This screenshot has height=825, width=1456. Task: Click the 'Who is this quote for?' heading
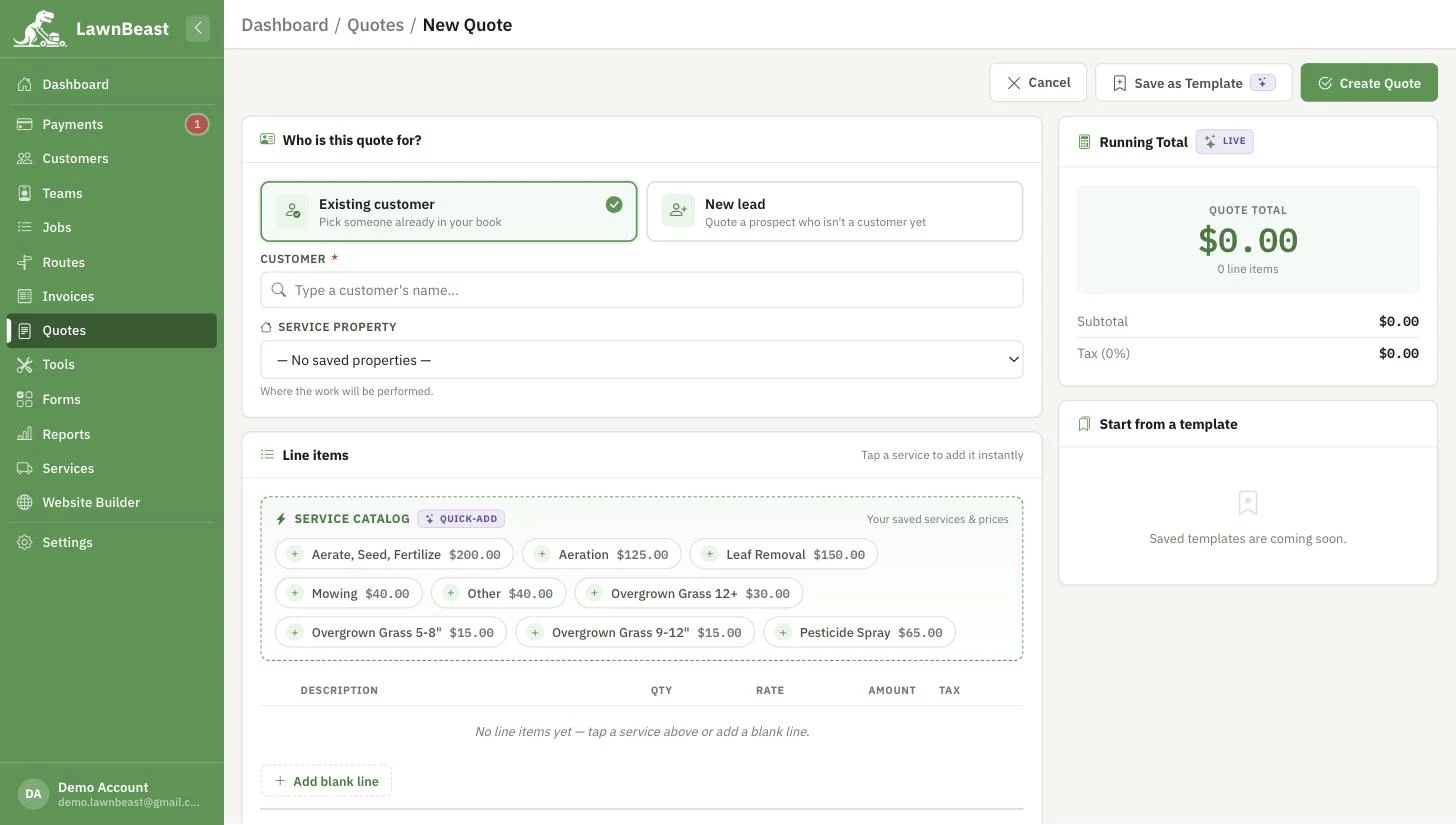click(x=352, y=140)
